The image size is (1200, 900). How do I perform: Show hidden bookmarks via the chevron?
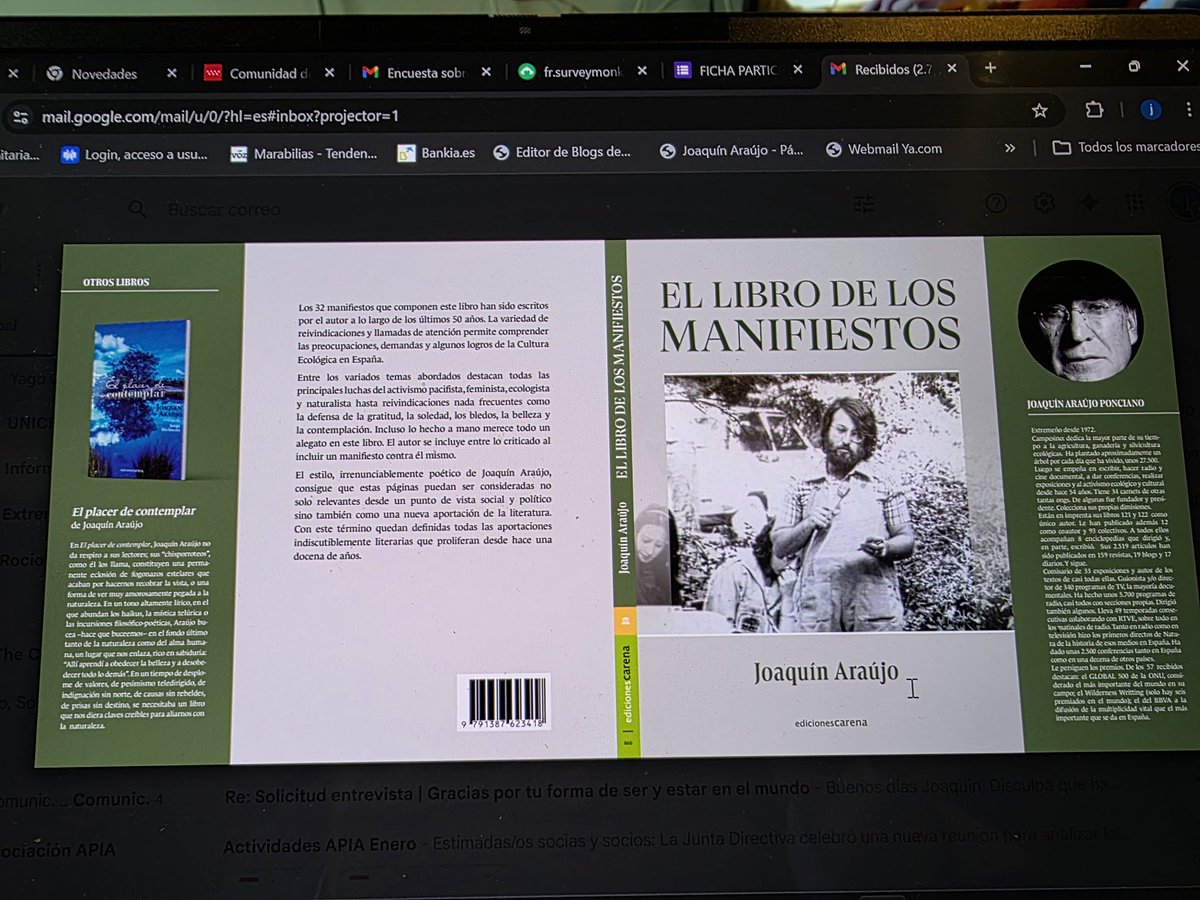(1011, 148)
